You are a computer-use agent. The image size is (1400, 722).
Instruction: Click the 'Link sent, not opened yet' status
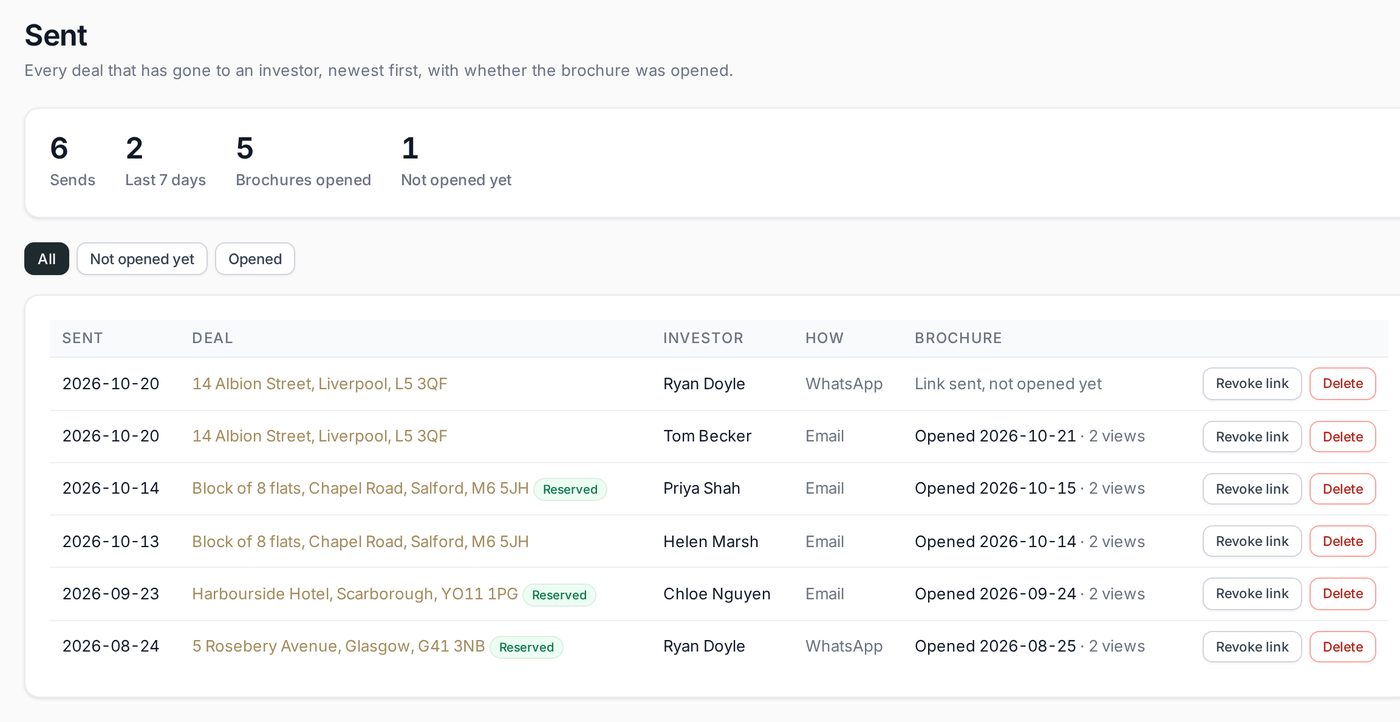point(1008,384)
